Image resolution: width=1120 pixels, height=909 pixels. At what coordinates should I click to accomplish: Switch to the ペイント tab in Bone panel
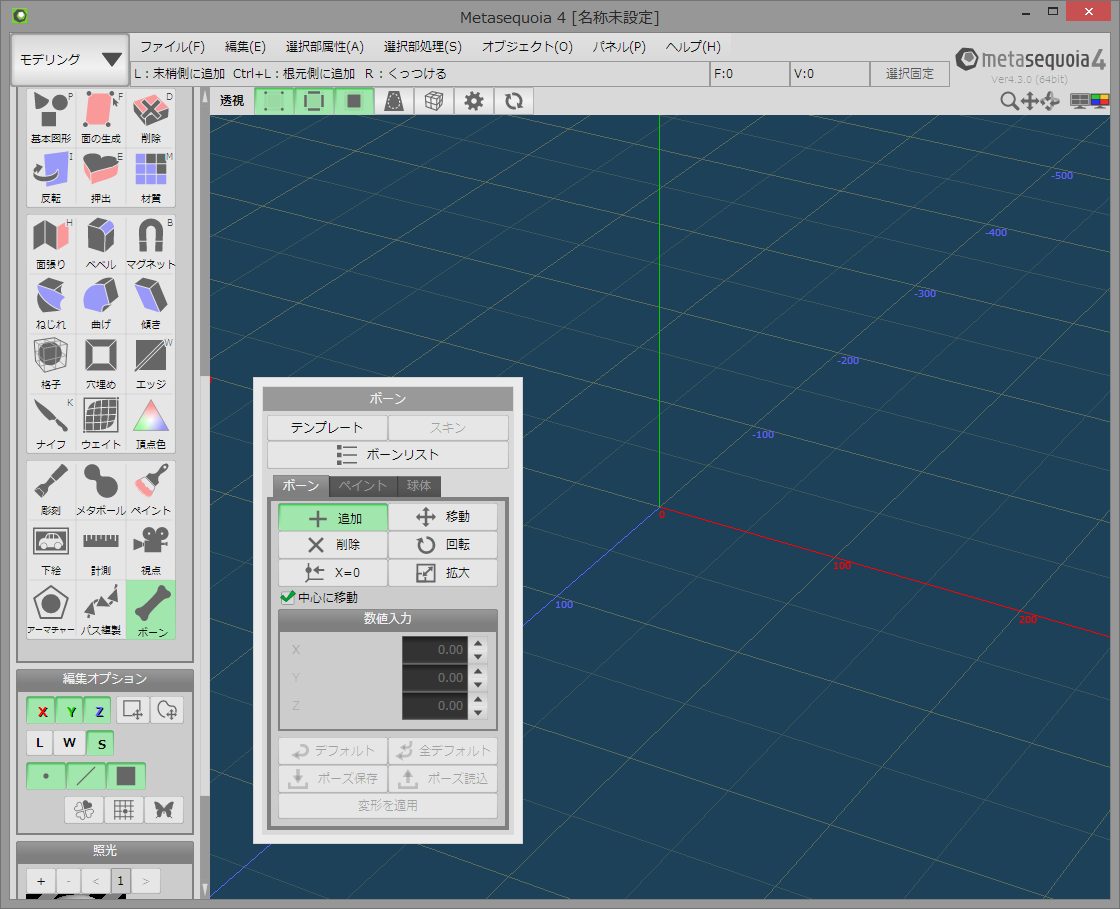[362, 486]
